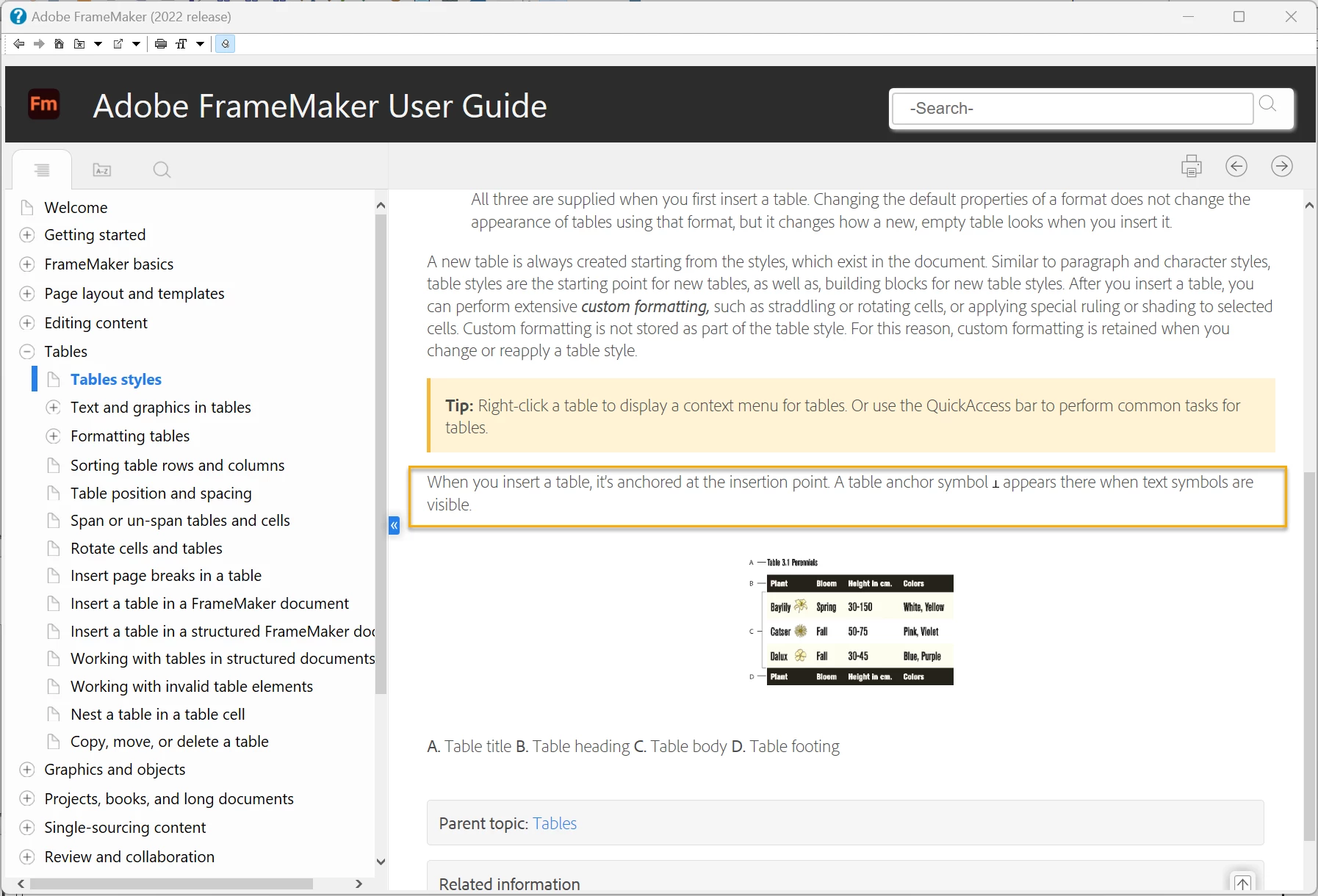Expand Graphics and objects section

[27, 770]
